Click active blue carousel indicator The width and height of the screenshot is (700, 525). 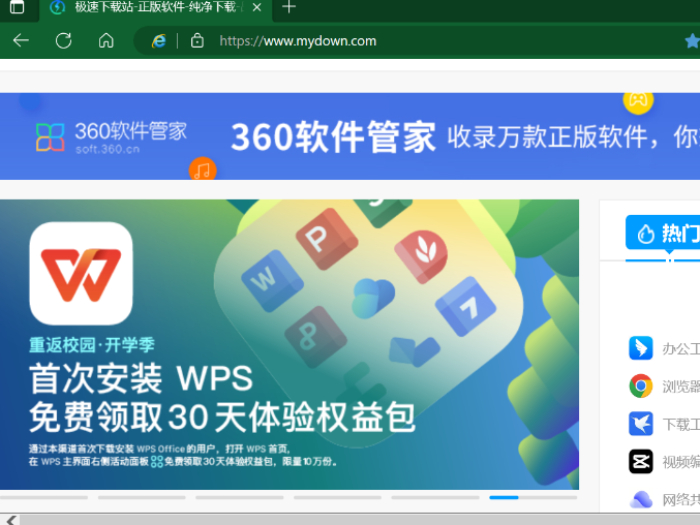tap(504, 497)
